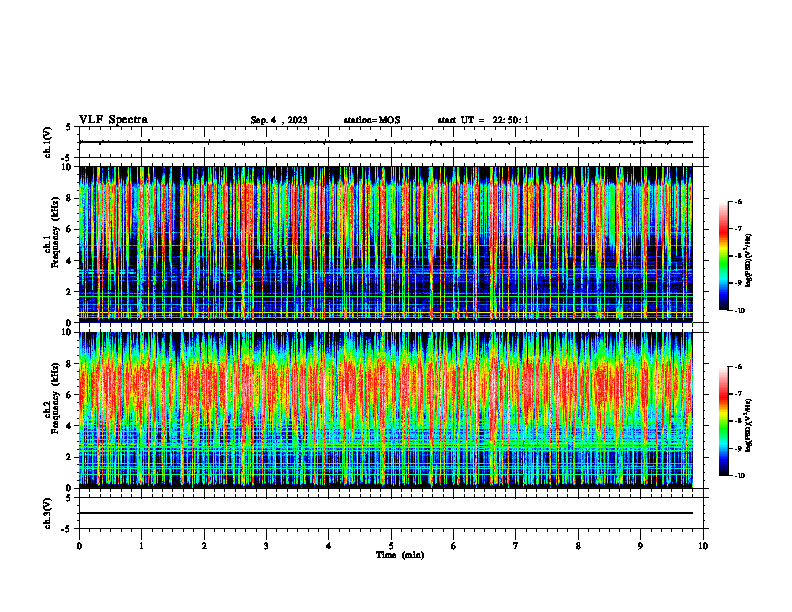Click ch.2 color bar tick "-9"
Image resolution: width=792 pixels, height=612 pixels.
pyautogui.click(x=738, y=448)
